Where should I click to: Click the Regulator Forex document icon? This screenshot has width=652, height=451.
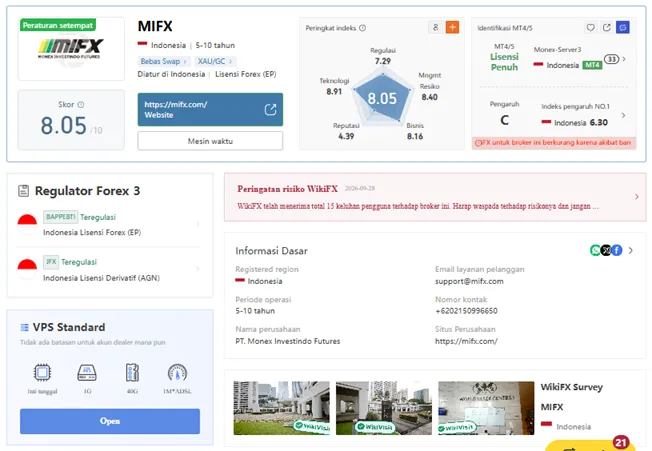point(24,191)
